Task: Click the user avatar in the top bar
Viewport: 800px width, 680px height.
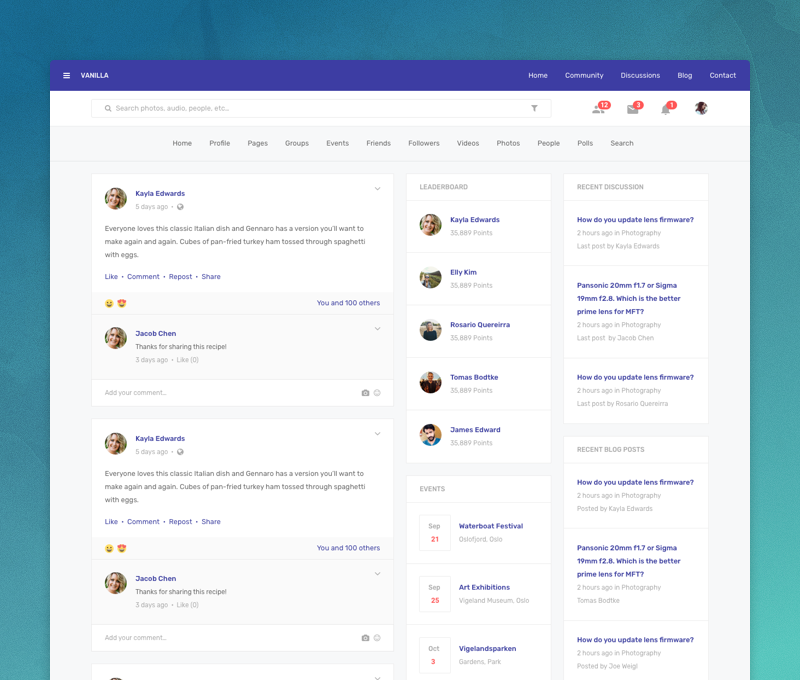Action: tap(701, 108)
